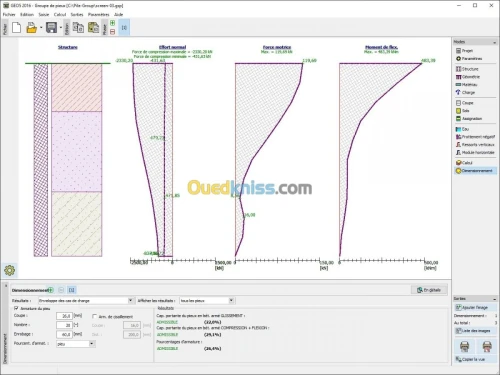Click the vertical Dimensionnement panel label

[x=5, y=348]
